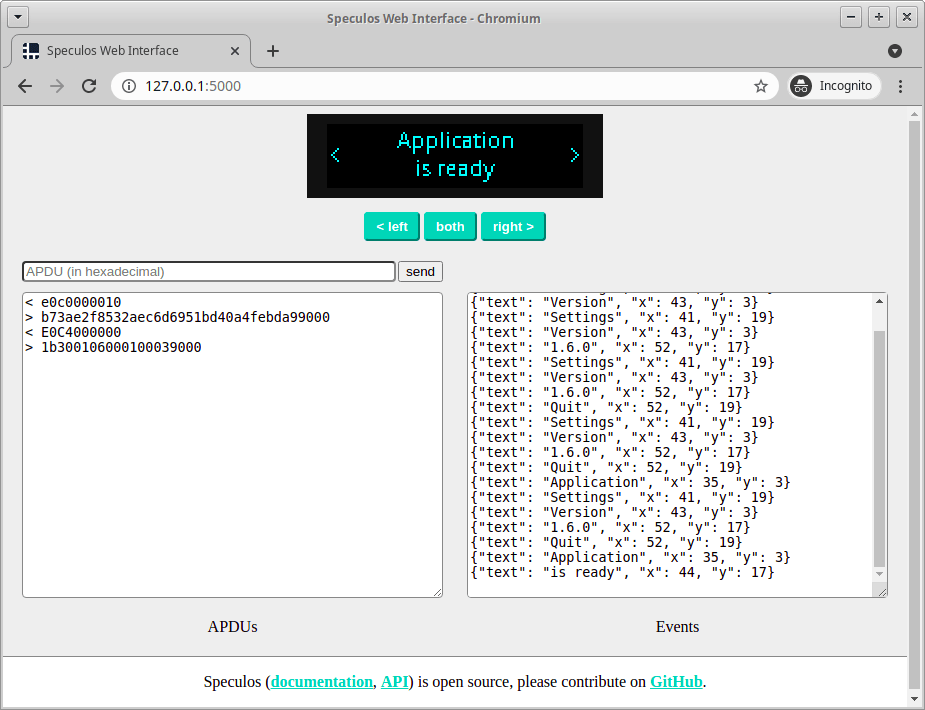Open the tab search chevron near the tab strip
This screenshot has height=710, width=925.
(x=893, y=50)
